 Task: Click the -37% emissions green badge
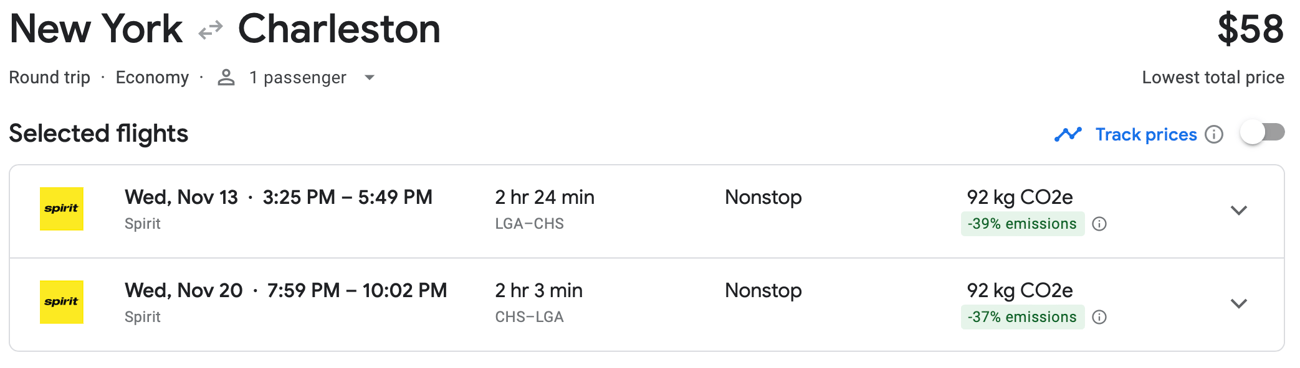[1022, 317]
